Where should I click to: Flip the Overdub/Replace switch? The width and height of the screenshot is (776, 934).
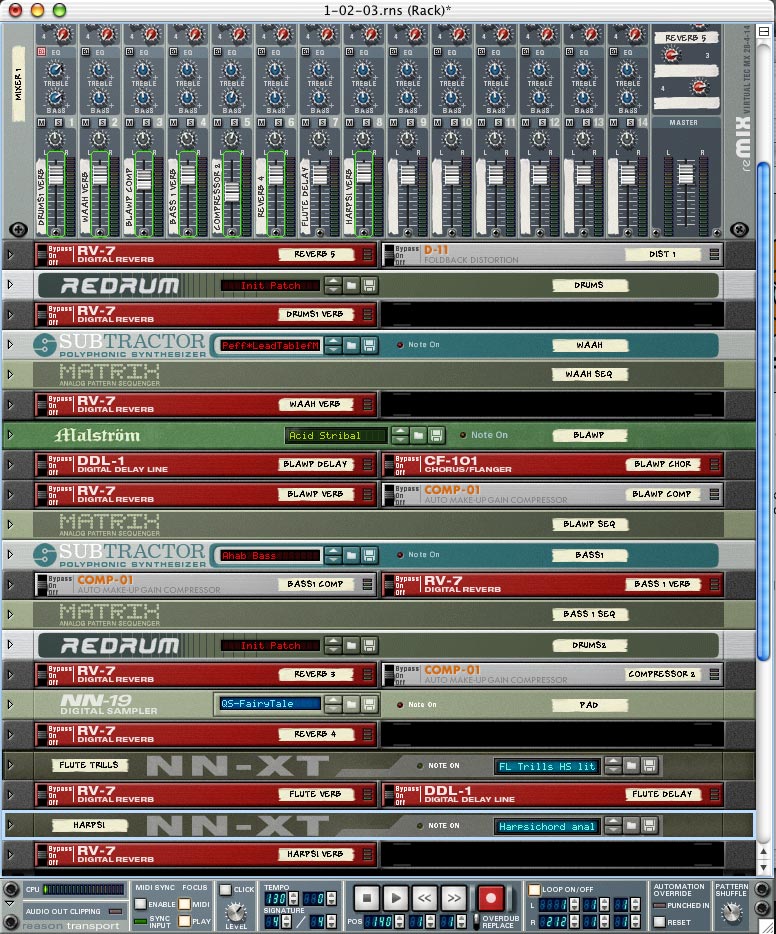click(x=476, y=921)
